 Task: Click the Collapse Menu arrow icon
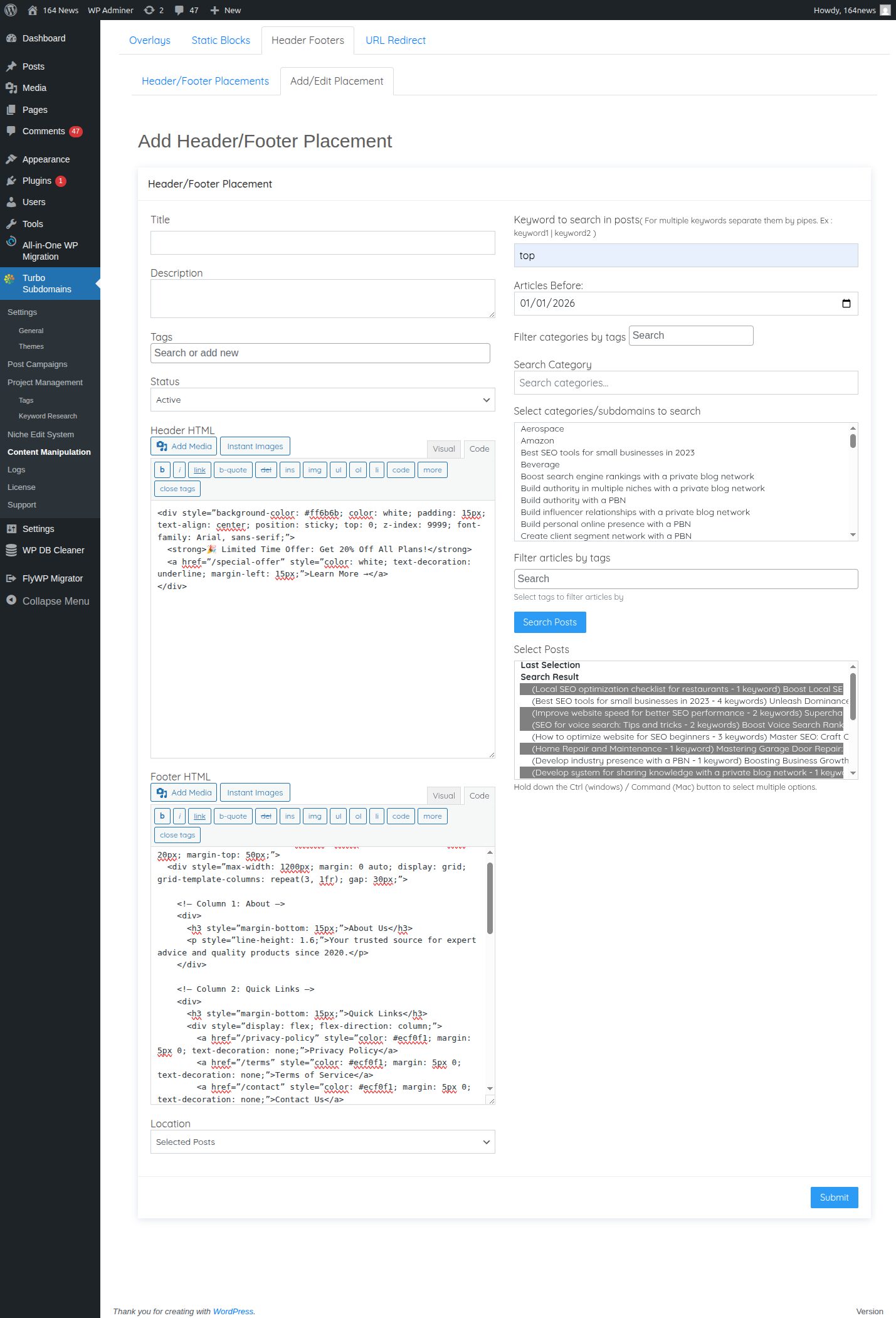click(x=11, y=600)
